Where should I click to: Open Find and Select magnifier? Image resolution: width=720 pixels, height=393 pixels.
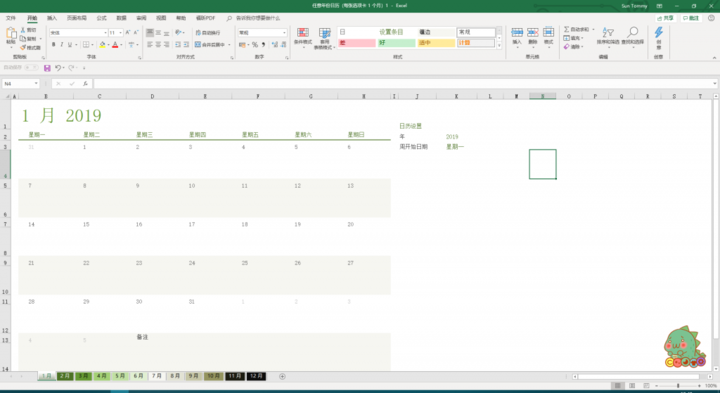(633, 36)
